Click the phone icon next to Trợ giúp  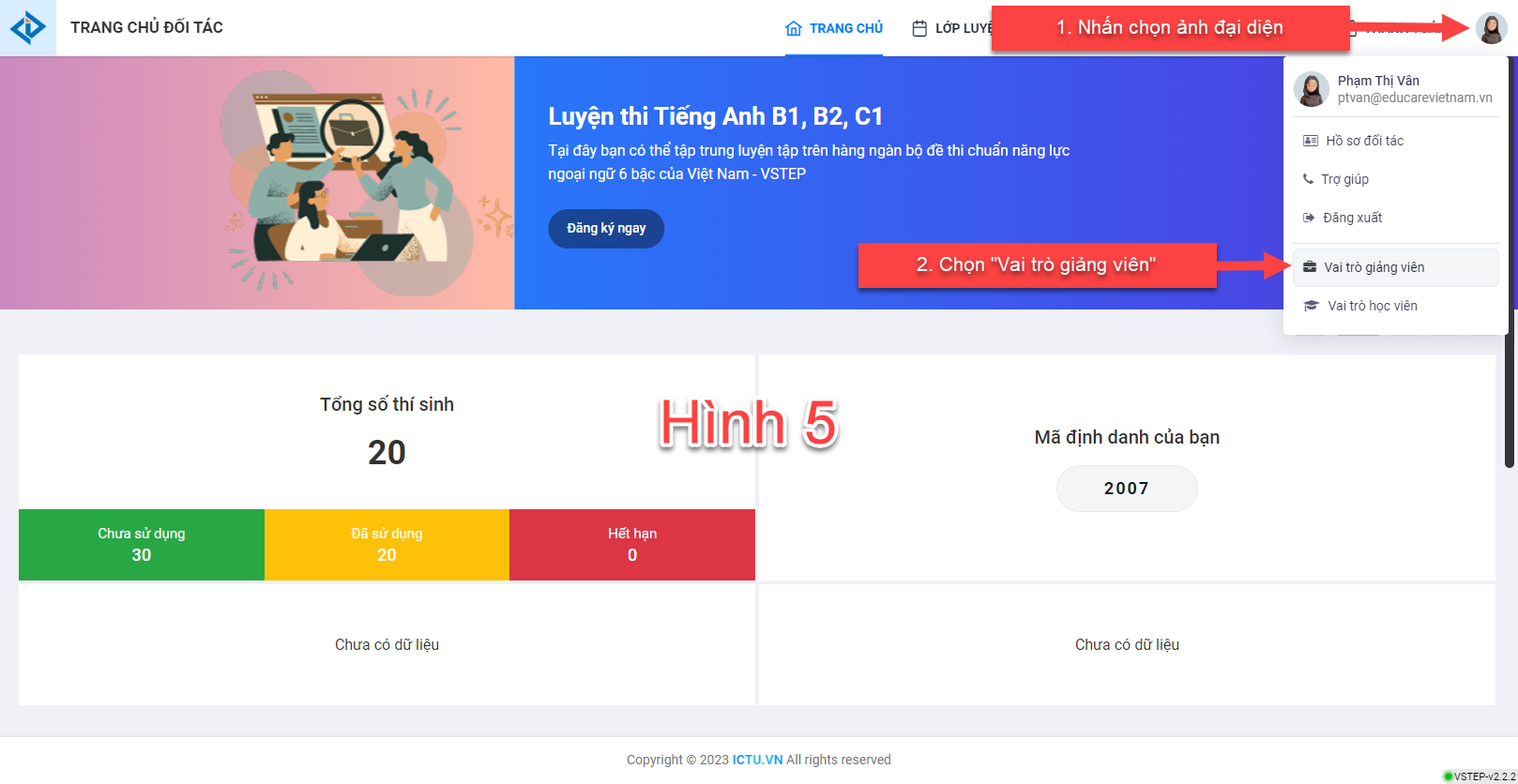tap(1308, 178)
